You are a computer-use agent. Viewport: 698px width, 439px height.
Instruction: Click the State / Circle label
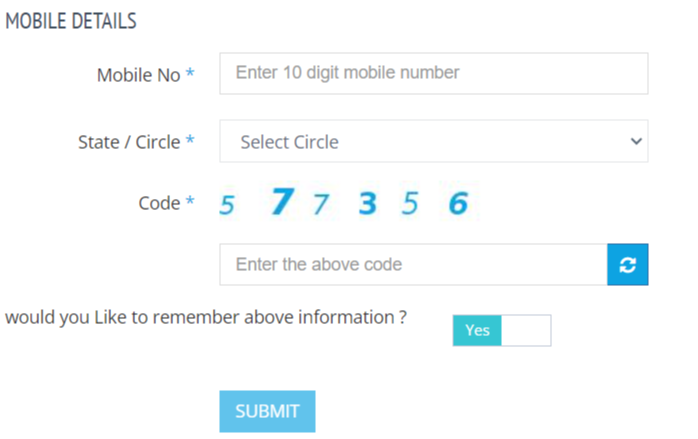(129, 142)
